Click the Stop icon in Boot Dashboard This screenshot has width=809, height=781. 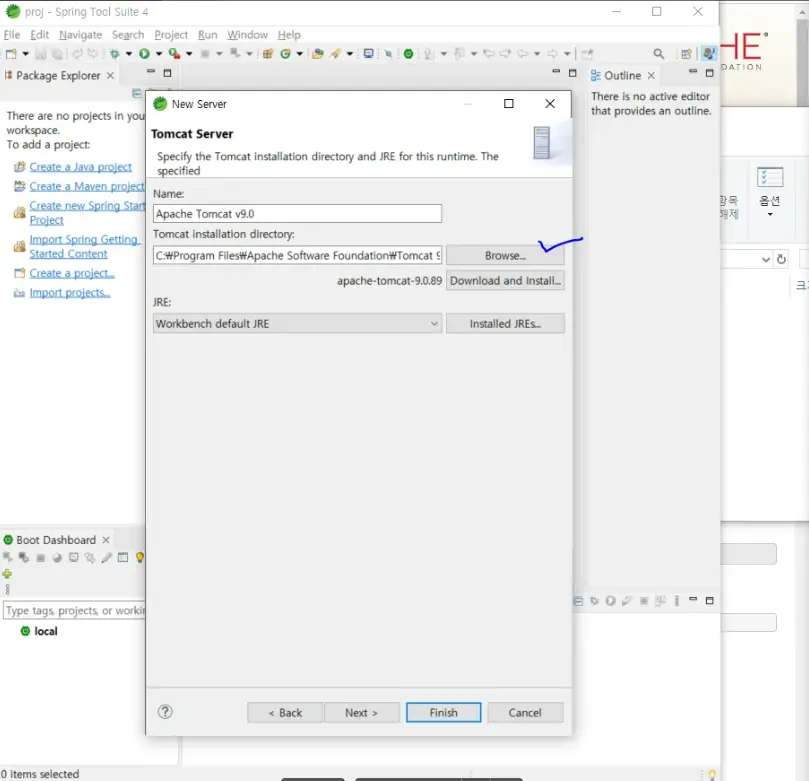(x=41, y=558)
